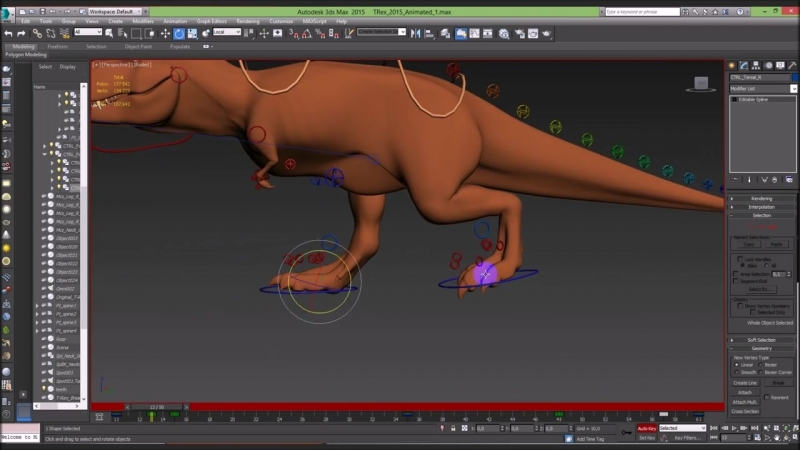The width and height of the screenshot is (800, 450).
Task: Expand the Rendering rollout
Action: (761, 198)
